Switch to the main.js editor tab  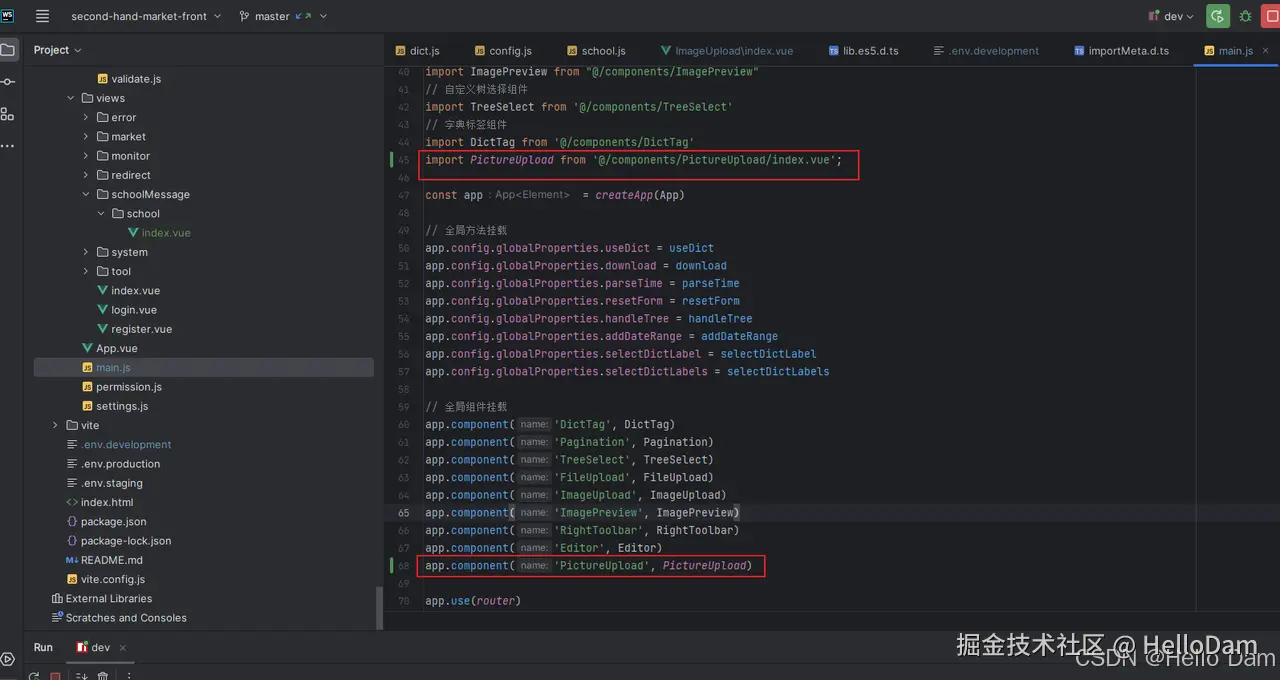pos(1235,50)
